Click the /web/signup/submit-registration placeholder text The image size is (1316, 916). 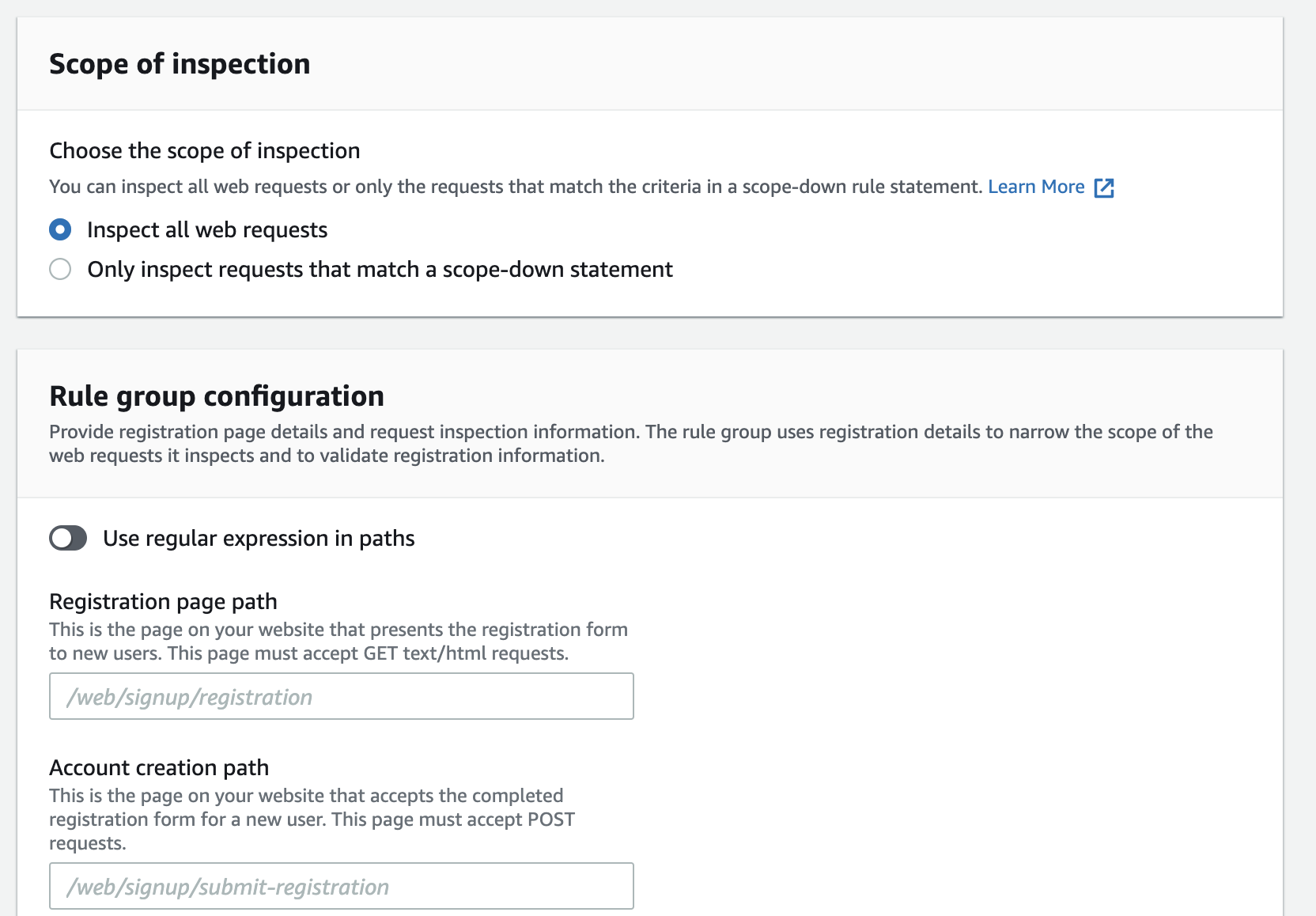228,888
